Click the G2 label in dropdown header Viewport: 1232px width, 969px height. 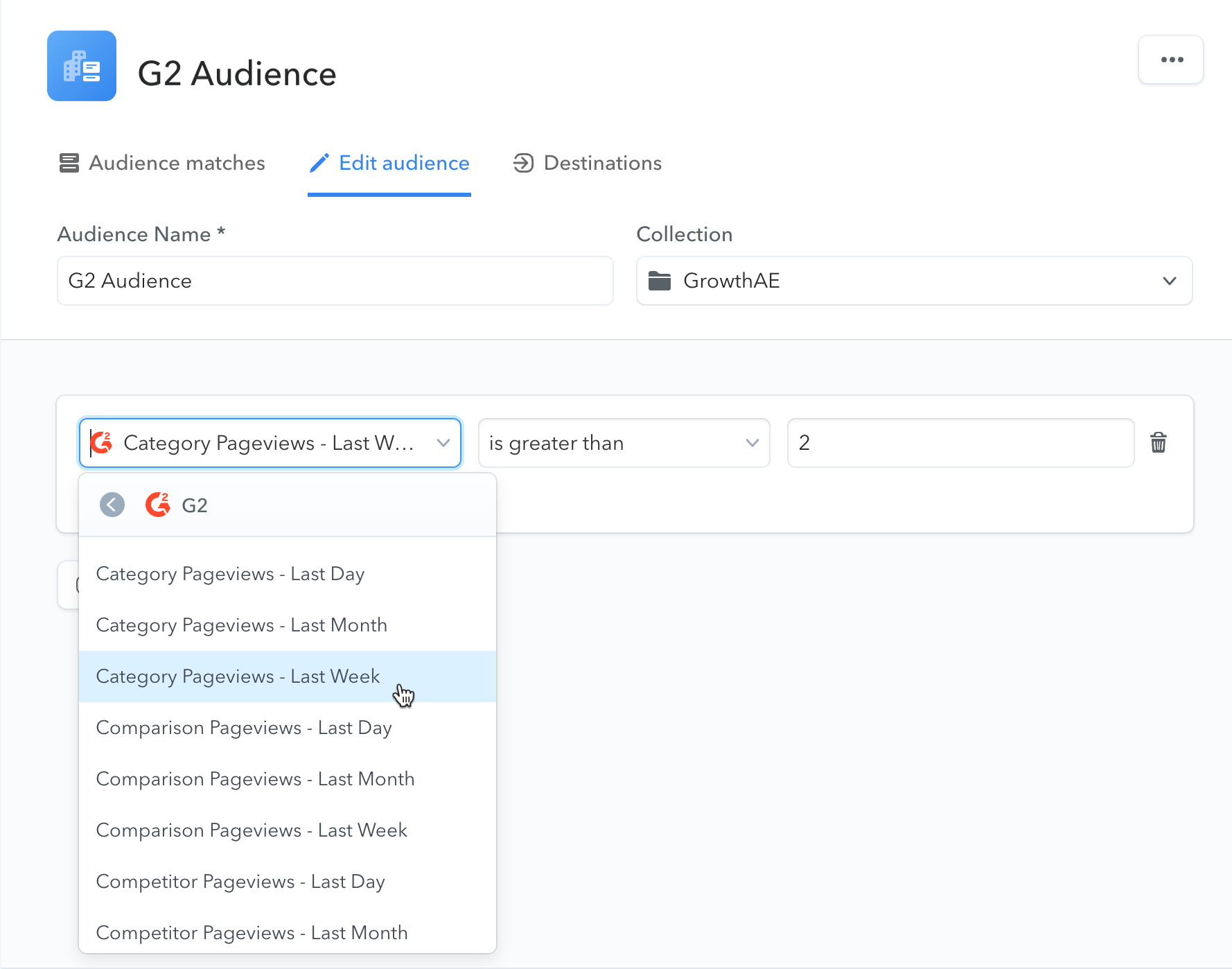pyautogui.click(x=195, y=505)
